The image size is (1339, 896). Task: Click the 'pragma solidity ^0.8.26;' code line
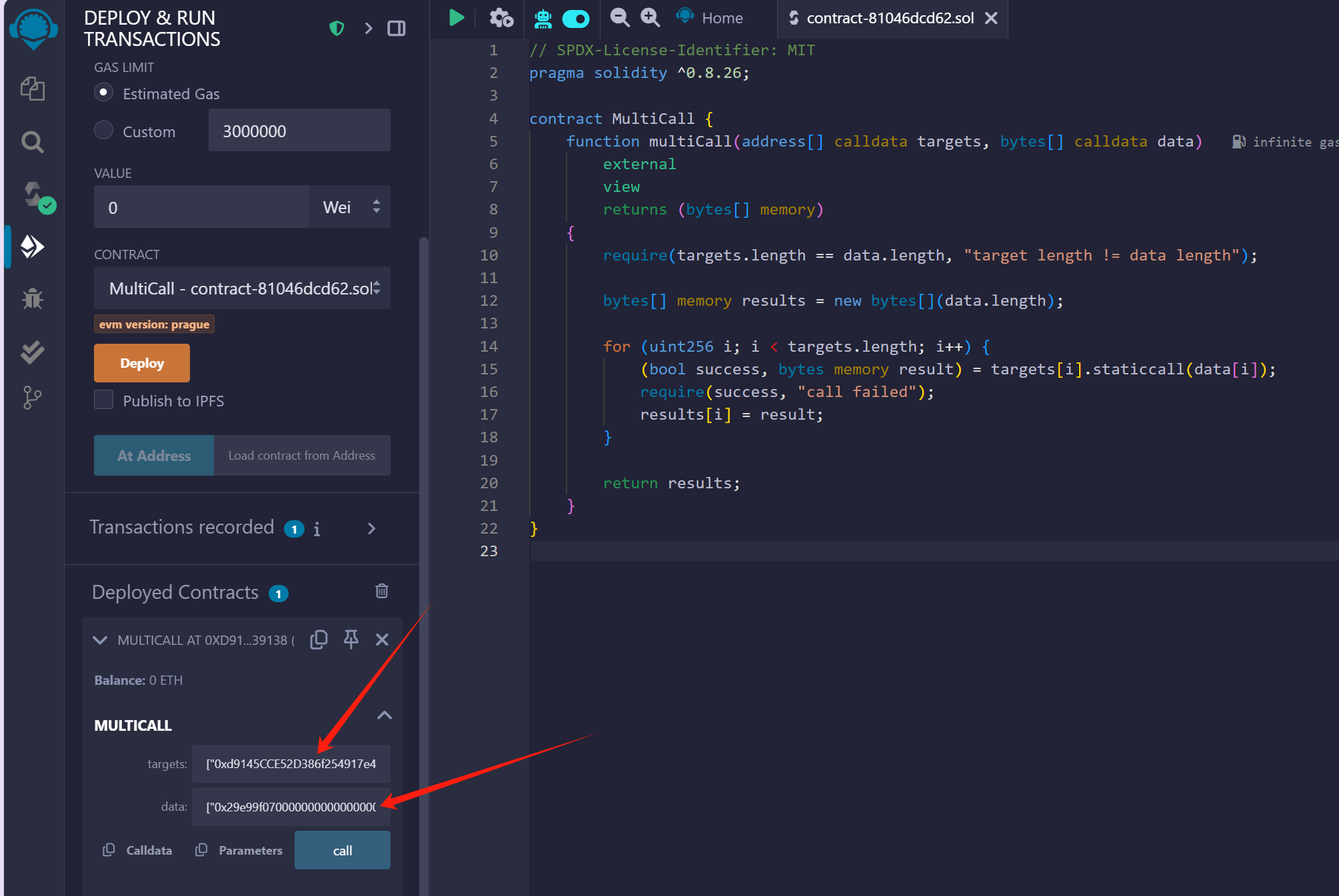tap(639, 73)
